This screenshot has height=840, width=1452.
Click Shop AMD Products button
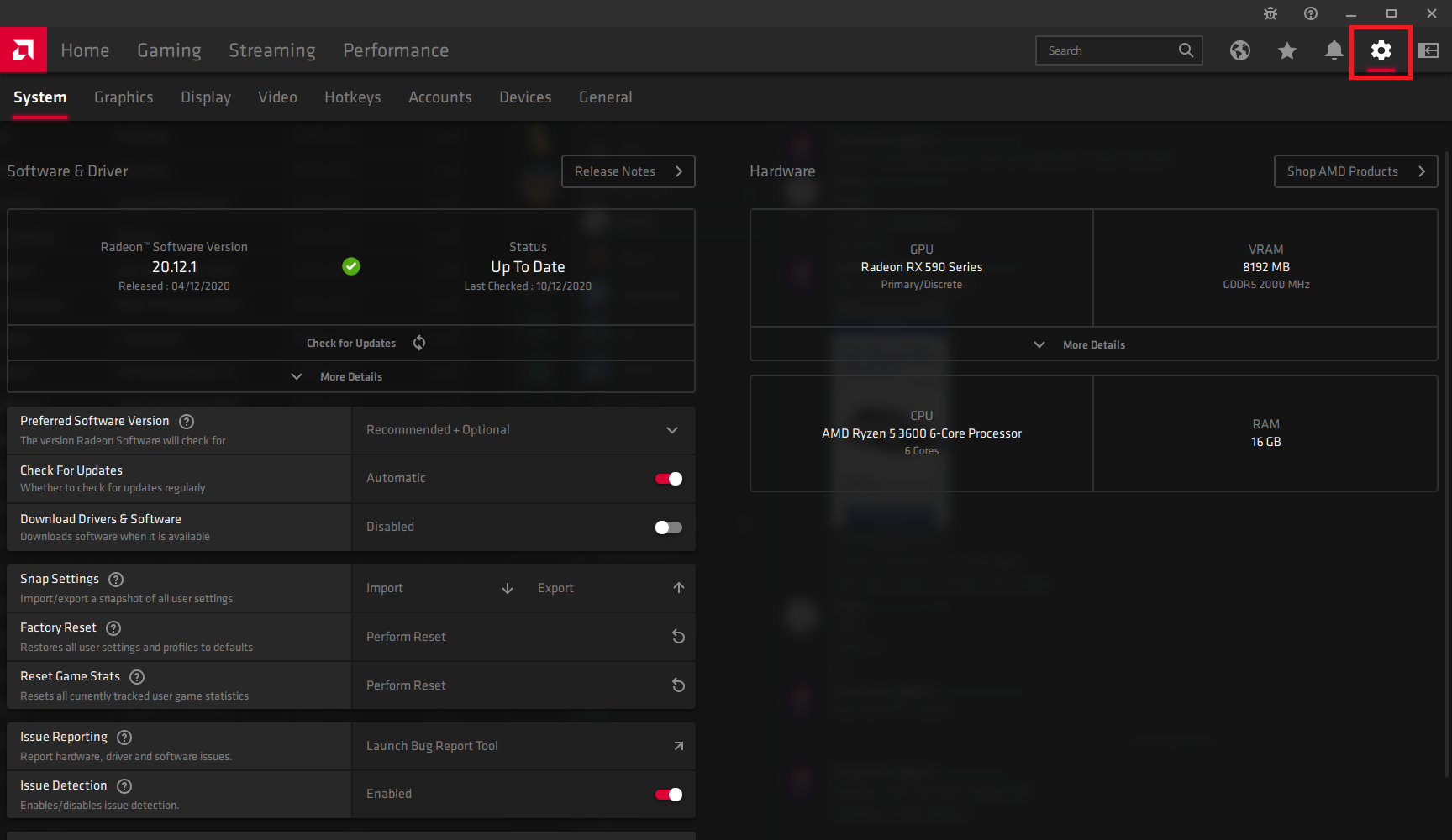[x=1356, y=171]
